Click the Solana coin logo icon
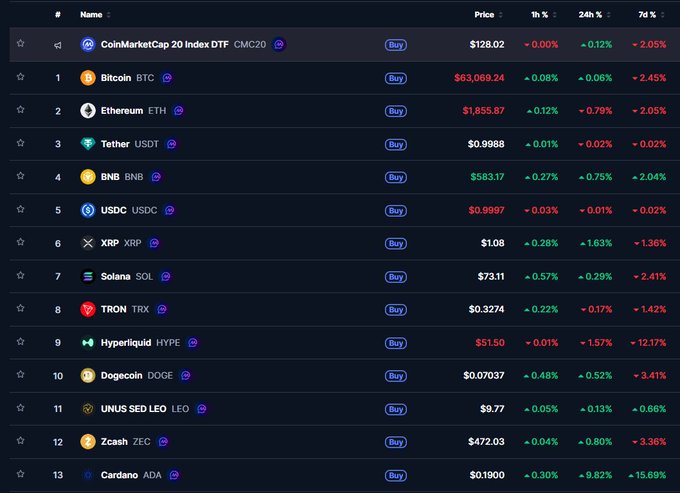The height and width of the screenshot is (493, 680). click(88, 276)
